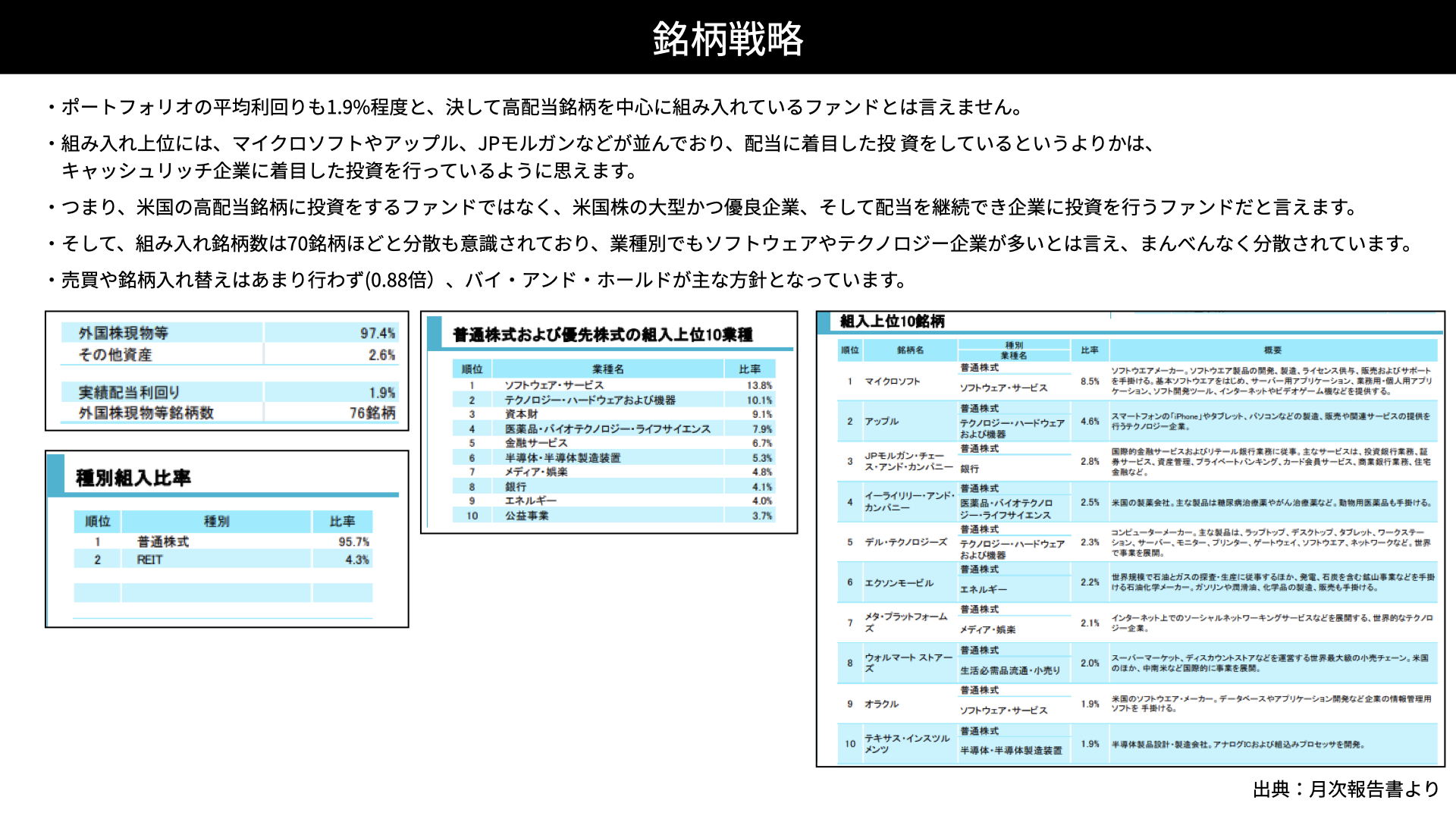Click the アップル holding name
This screenshot has width=1456, height=819.
point(881,421)
